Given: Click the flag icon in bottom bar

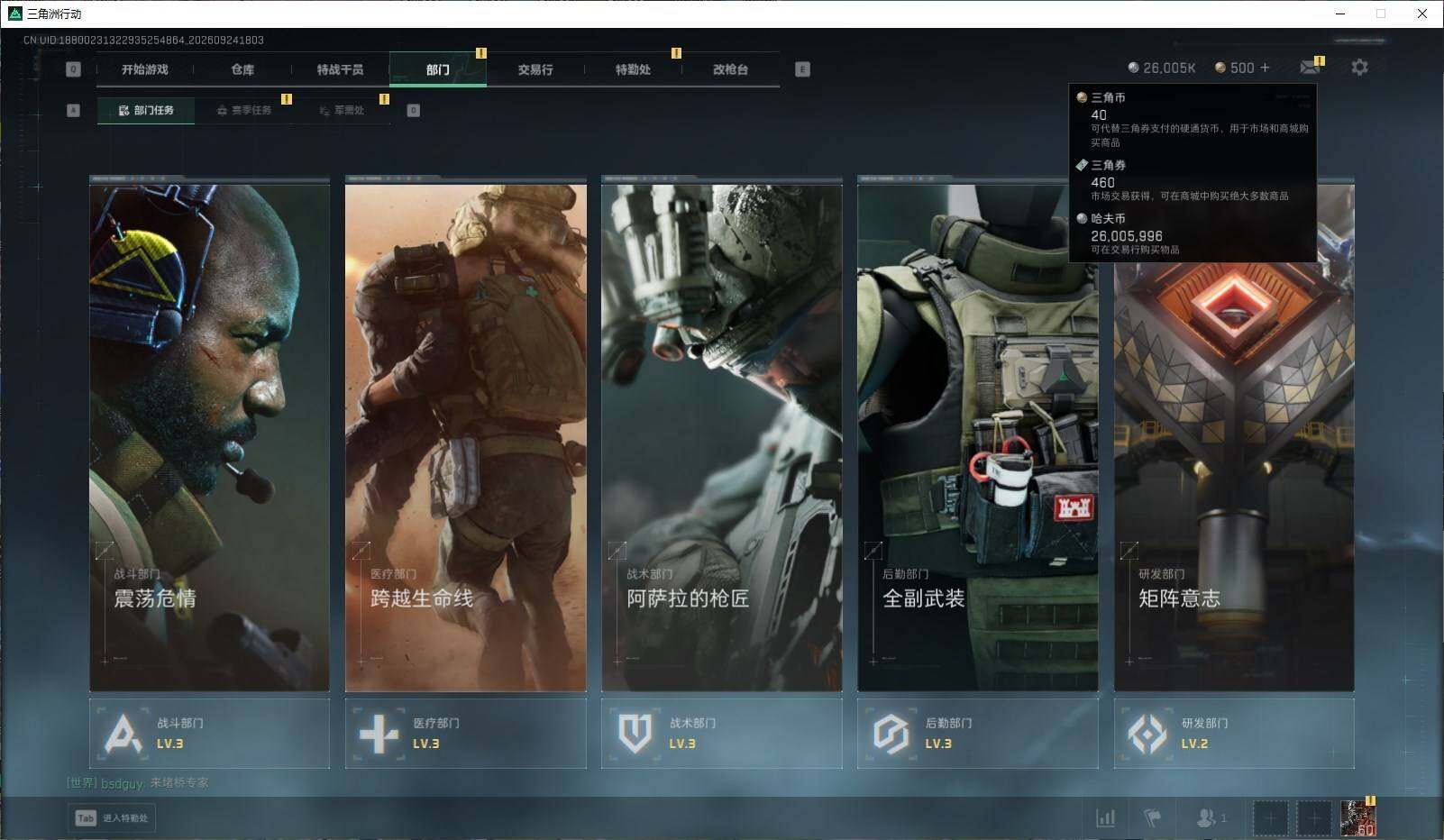Looking at the screenshot, I should point(1152,817).
